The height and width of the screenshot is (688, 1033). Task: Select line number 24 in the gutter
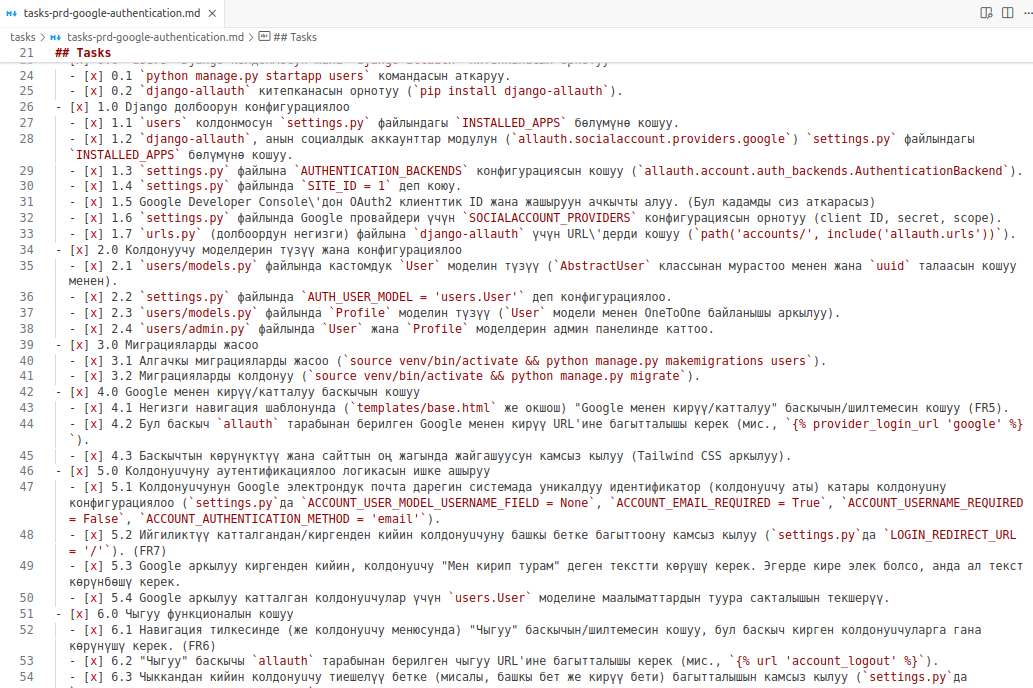[26, 76]
